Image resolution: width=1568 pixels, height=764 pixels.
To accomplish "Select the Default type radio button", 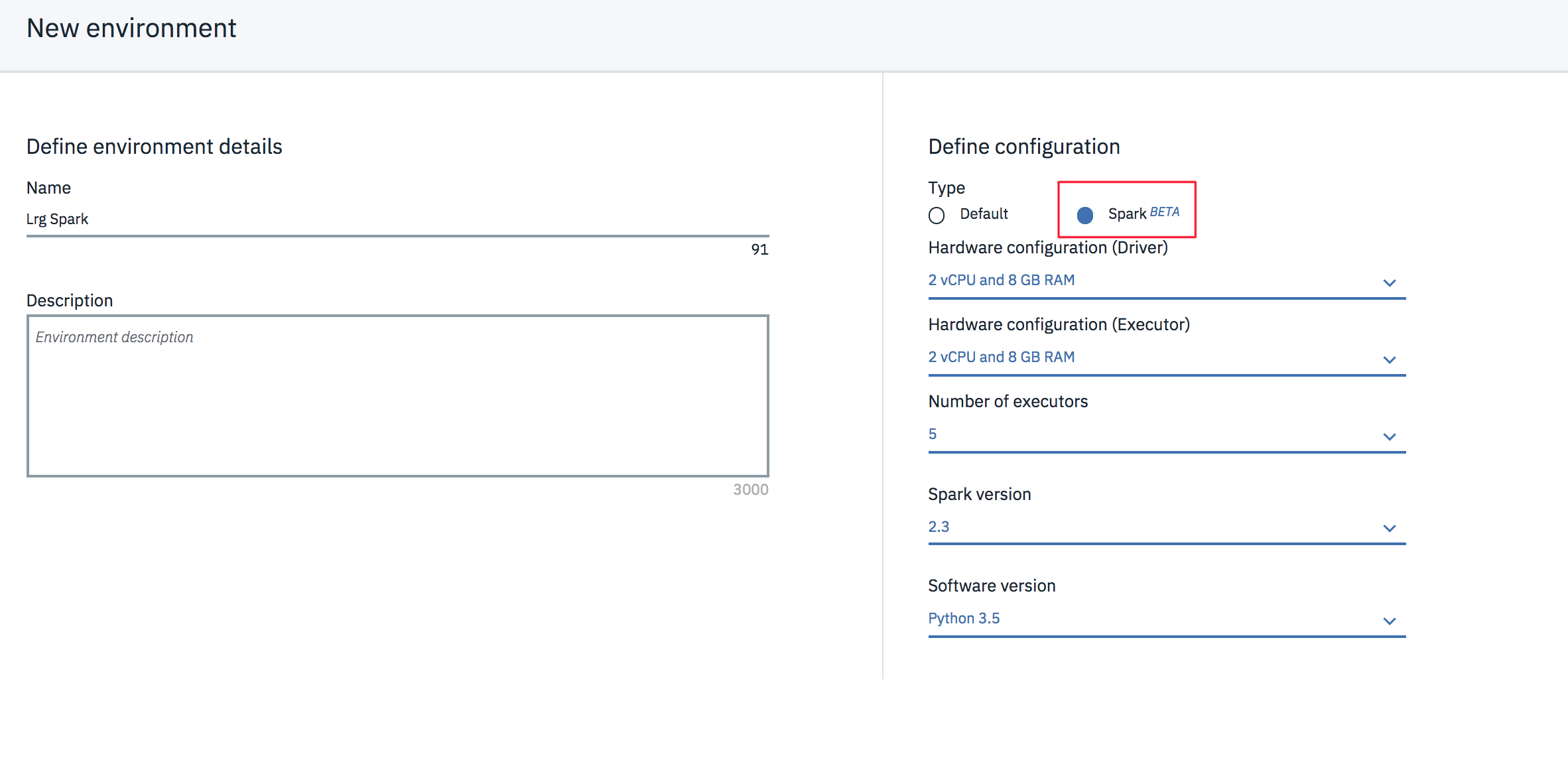I will (x=937, y=215).
